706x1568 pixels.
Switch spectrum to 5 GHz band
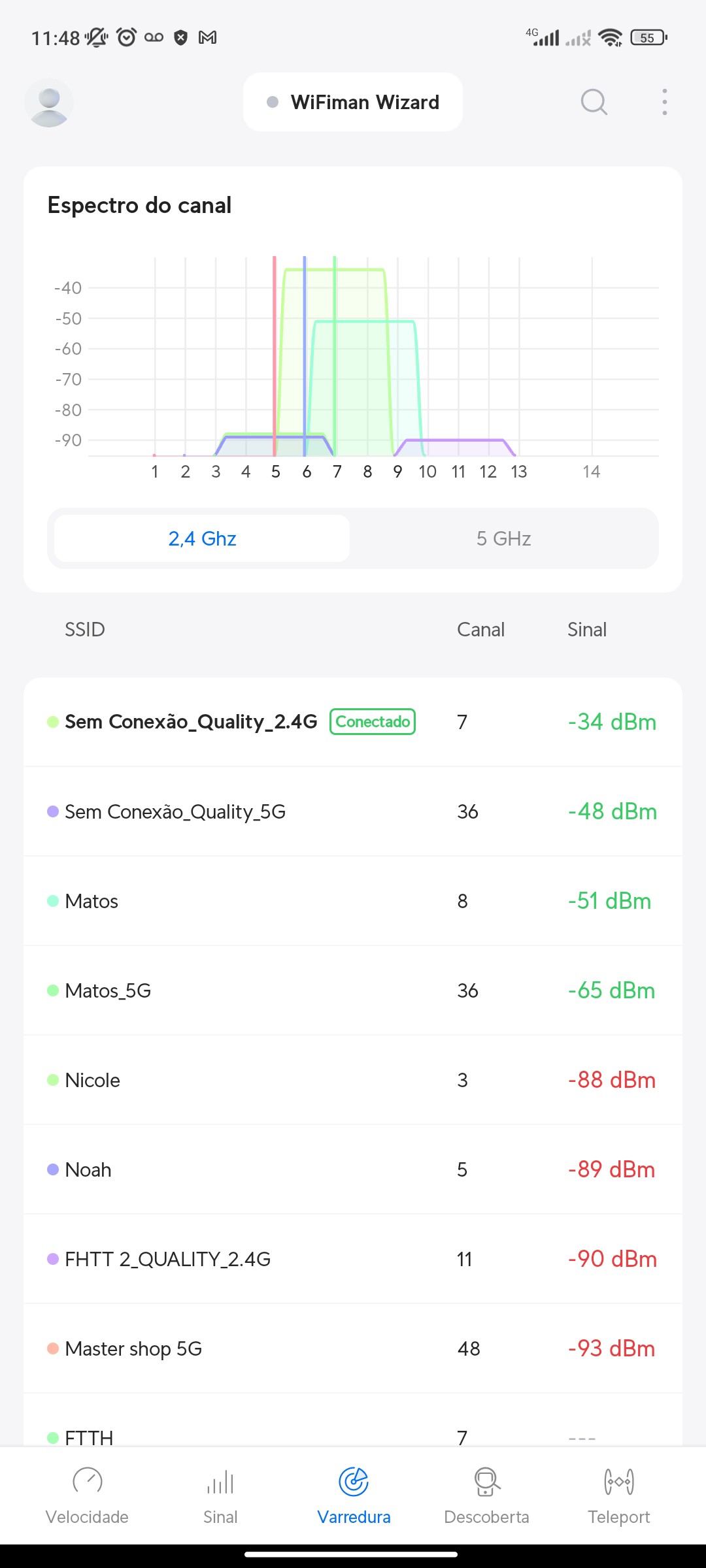tap(503, 538)
